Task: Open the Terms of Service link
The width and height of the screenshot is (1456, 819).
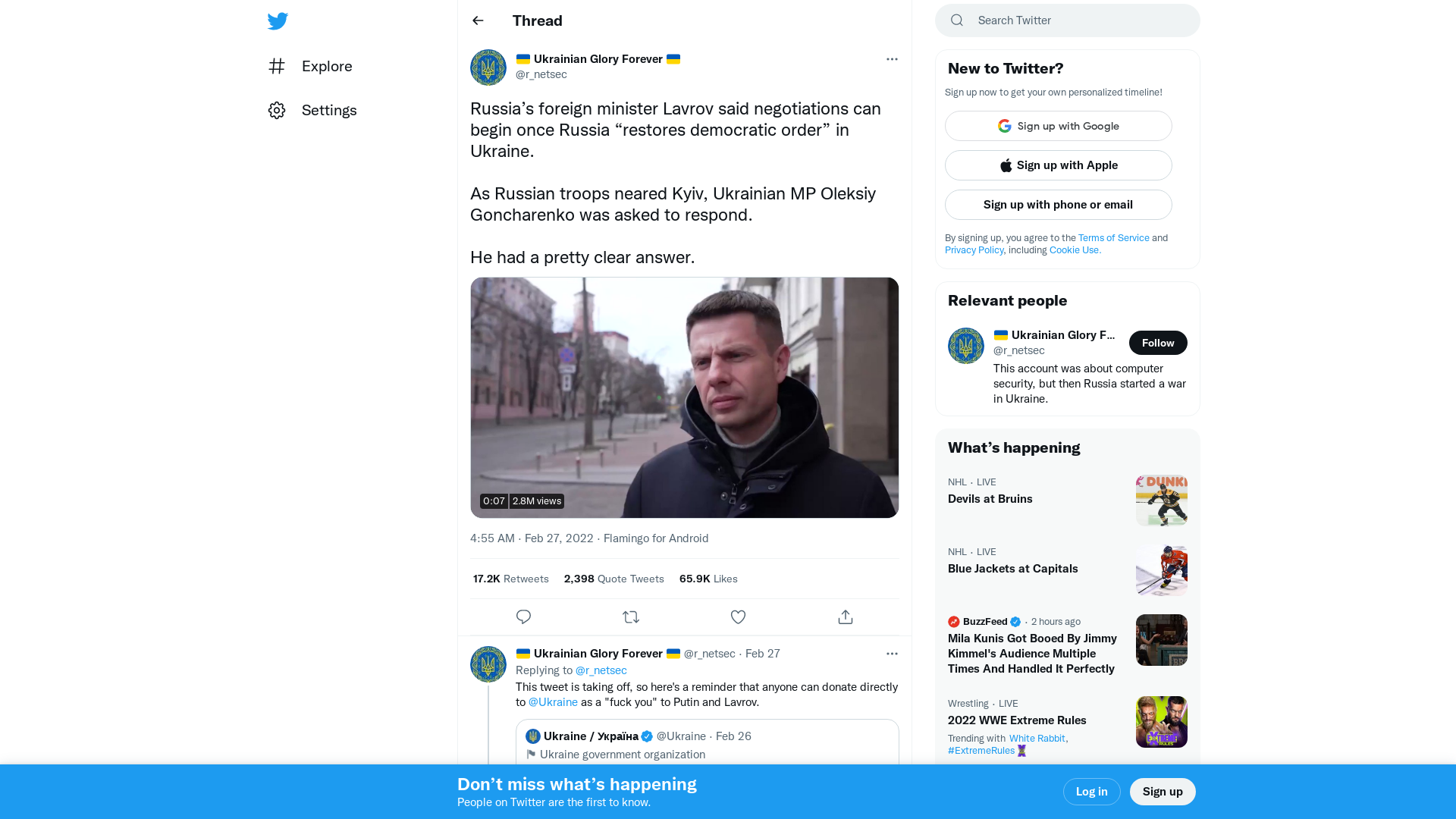Action: coord(1114,238)
